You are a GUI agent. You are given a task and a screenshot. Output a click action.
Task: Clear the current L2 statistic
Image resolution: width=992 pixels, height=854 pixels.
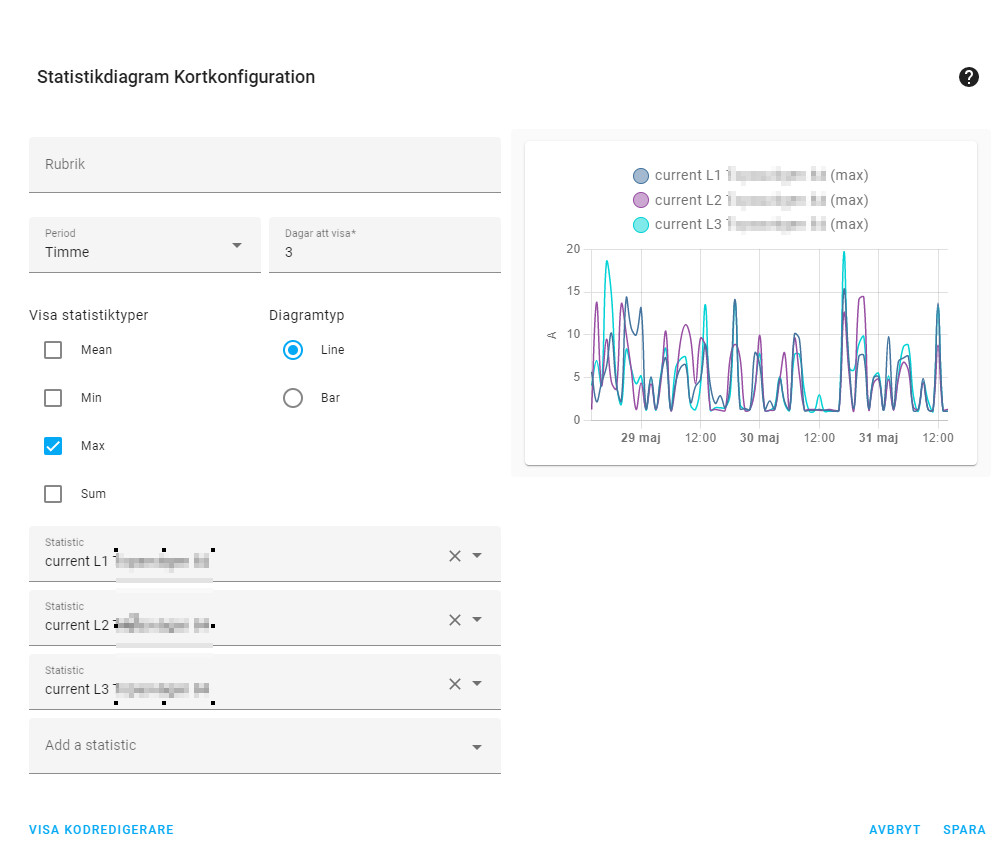point(454,620)
